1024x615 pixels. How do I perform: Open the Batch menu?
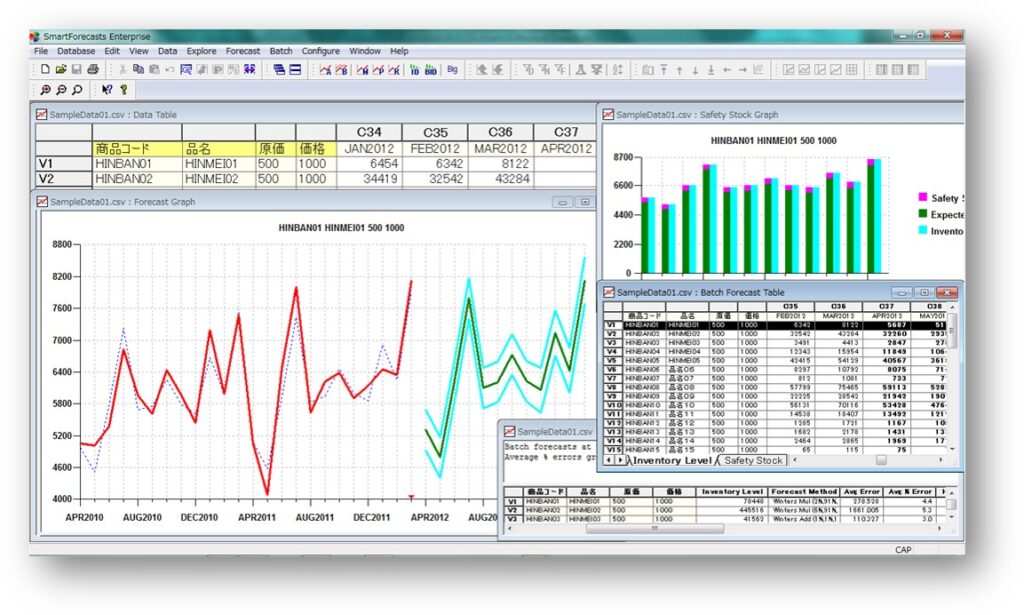coord(281,50)
